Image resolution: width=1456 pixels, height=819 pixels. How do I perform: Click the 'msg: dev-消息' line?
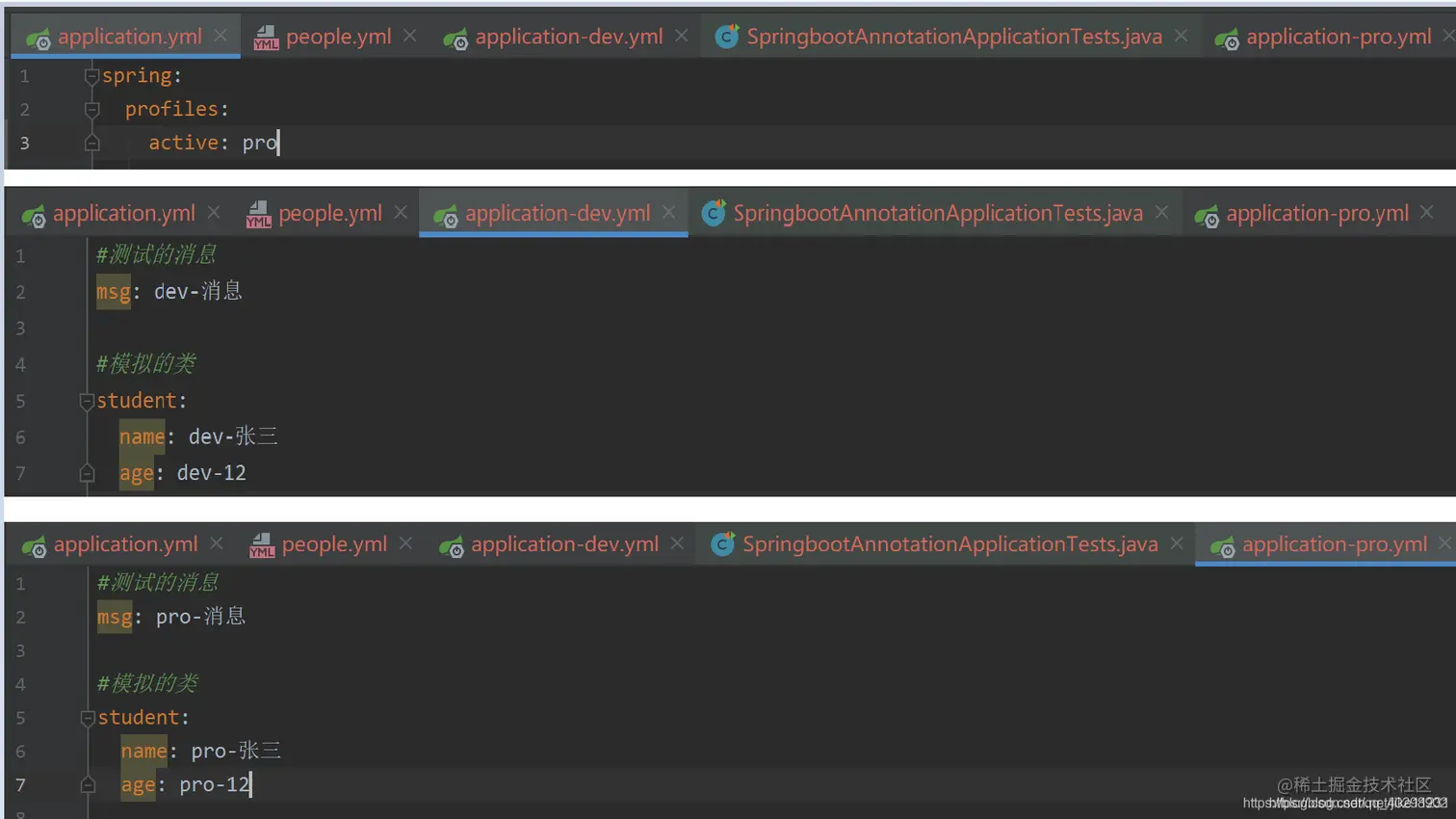tap(169, 291)
